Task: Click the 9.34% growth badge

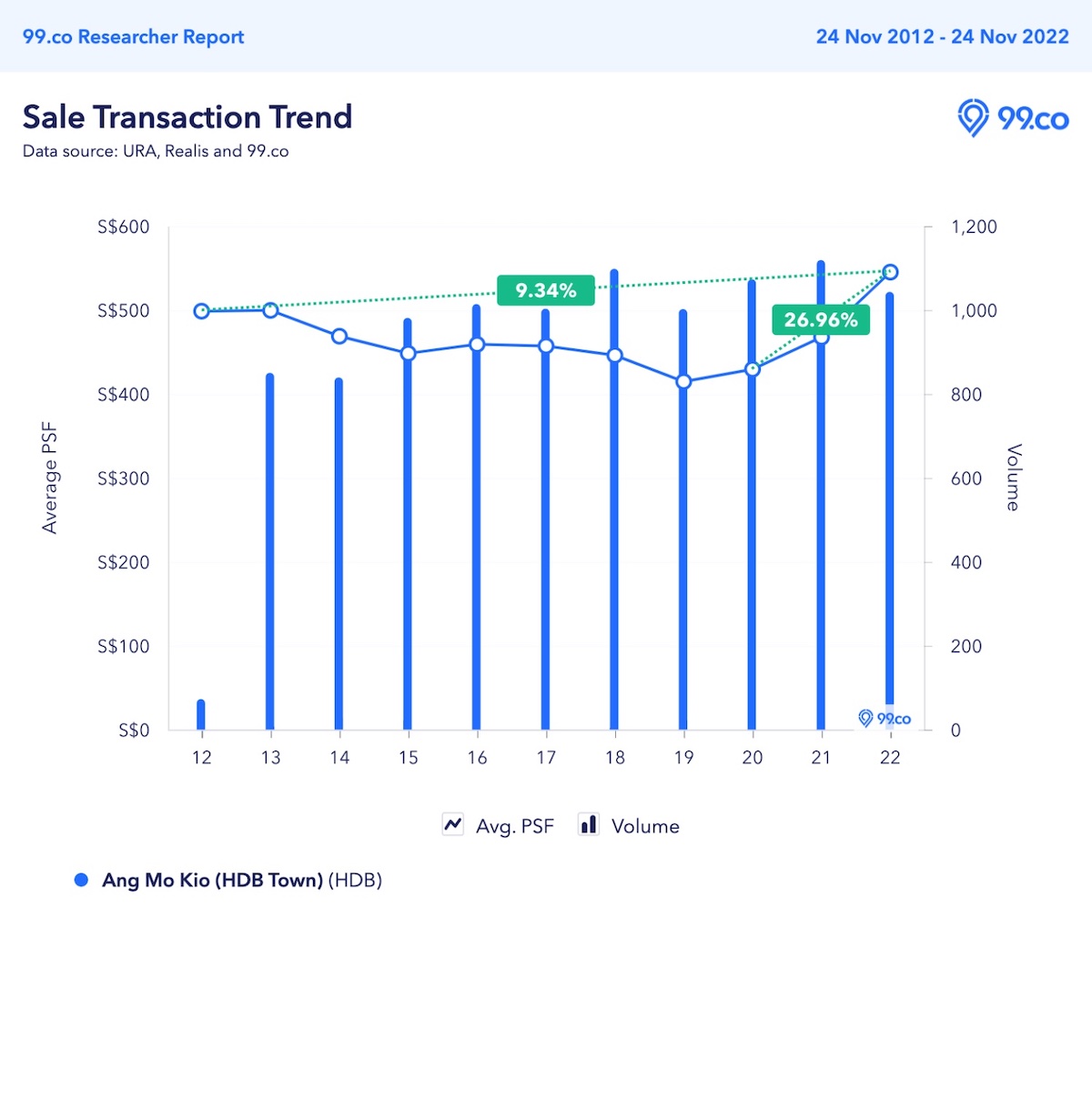Action: coord(546,290)
